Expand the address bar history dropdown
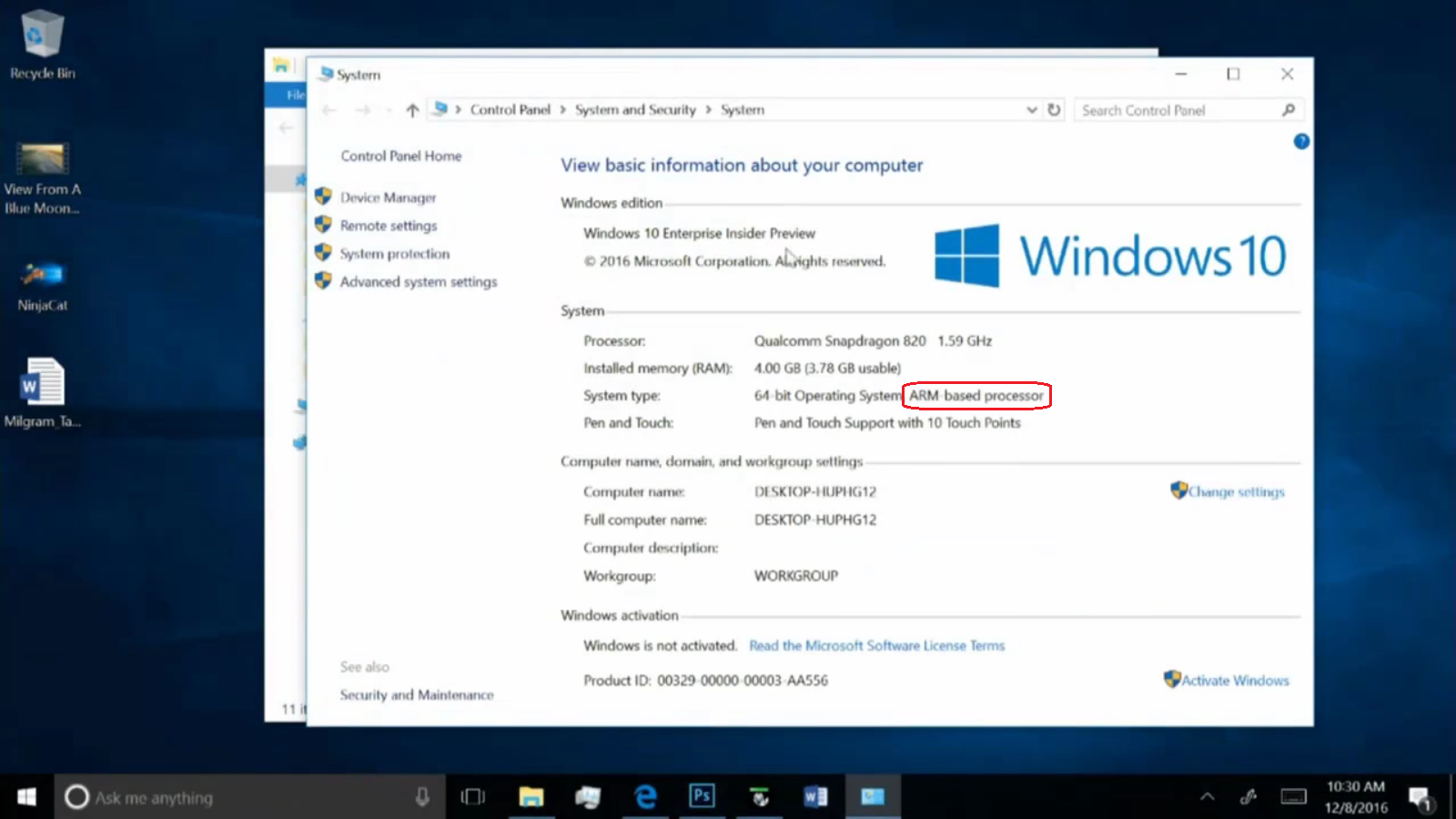1456x819 pixels. [x=1031, y=109]
